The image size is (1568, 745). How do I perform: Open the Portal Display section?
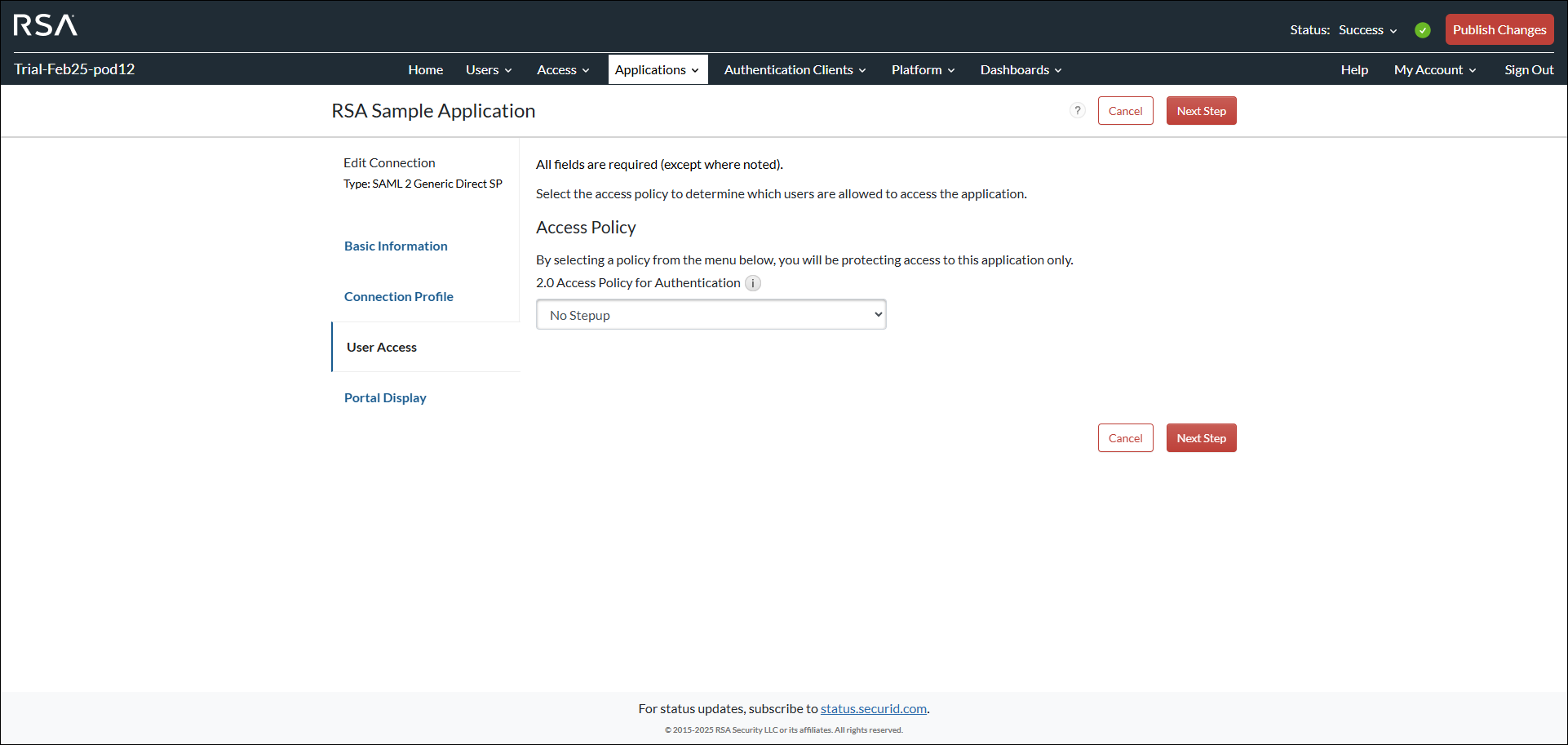coord(385,397)
